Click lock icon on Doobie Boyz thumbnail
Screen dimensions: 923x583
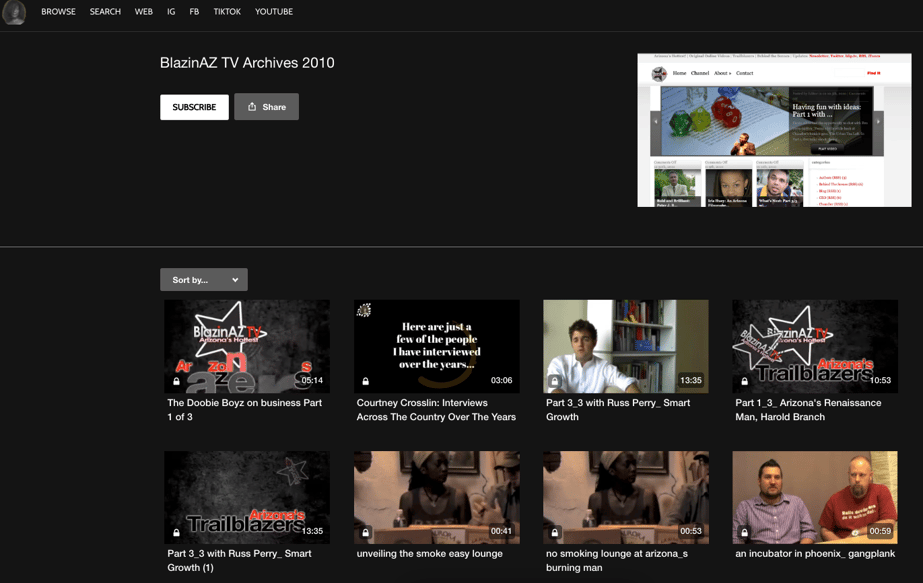point(176,381)
